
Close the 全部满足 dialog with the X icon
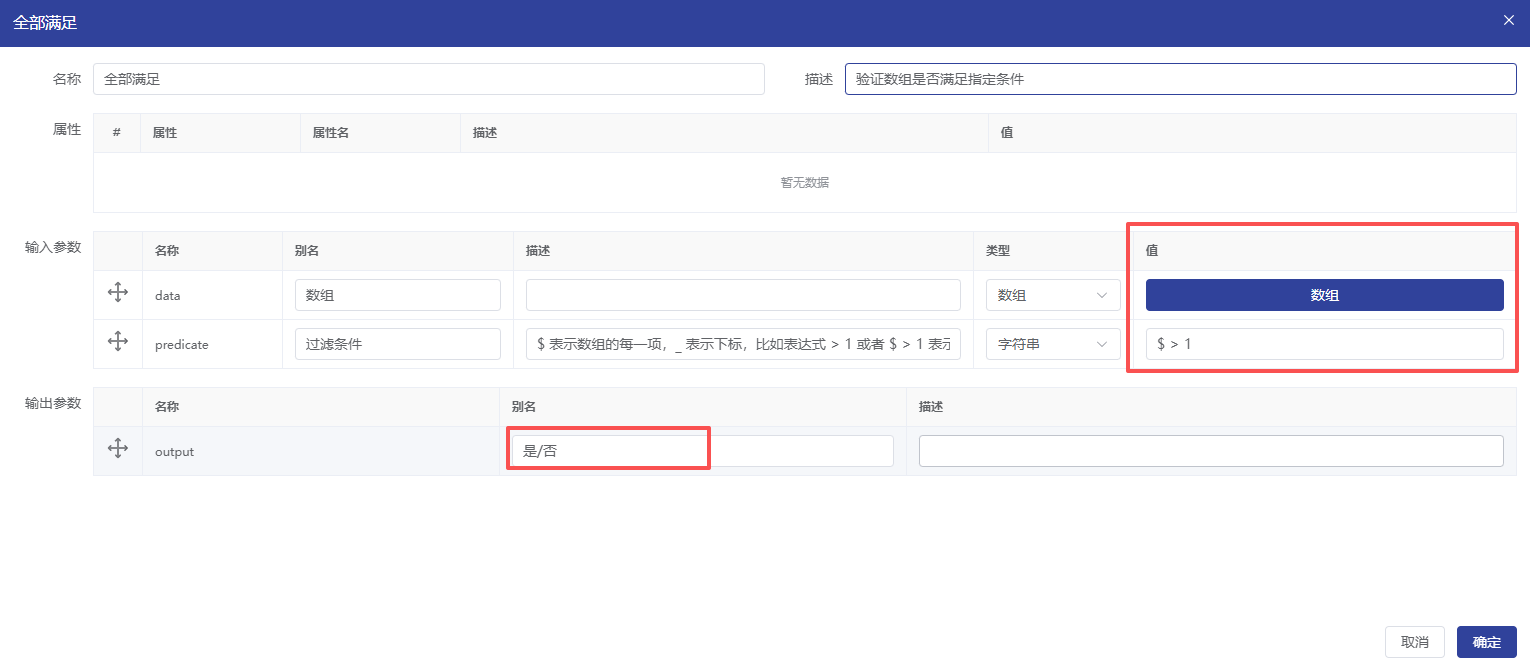(1508, 20)
